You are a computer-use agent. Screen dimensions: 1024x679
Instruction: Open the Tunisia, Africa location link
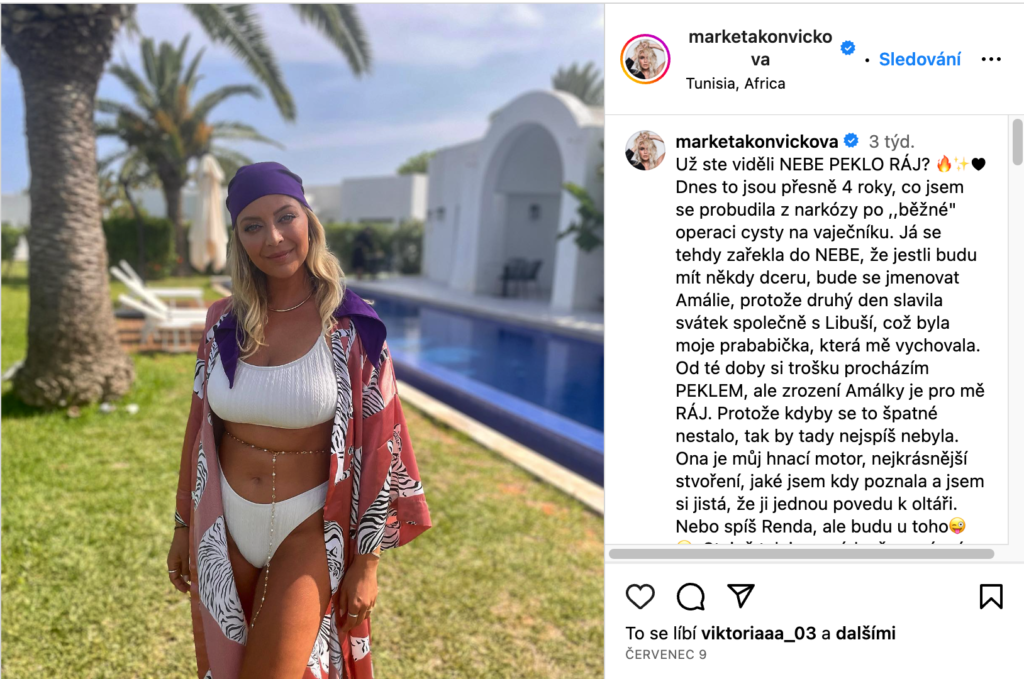tap(735, 84)
